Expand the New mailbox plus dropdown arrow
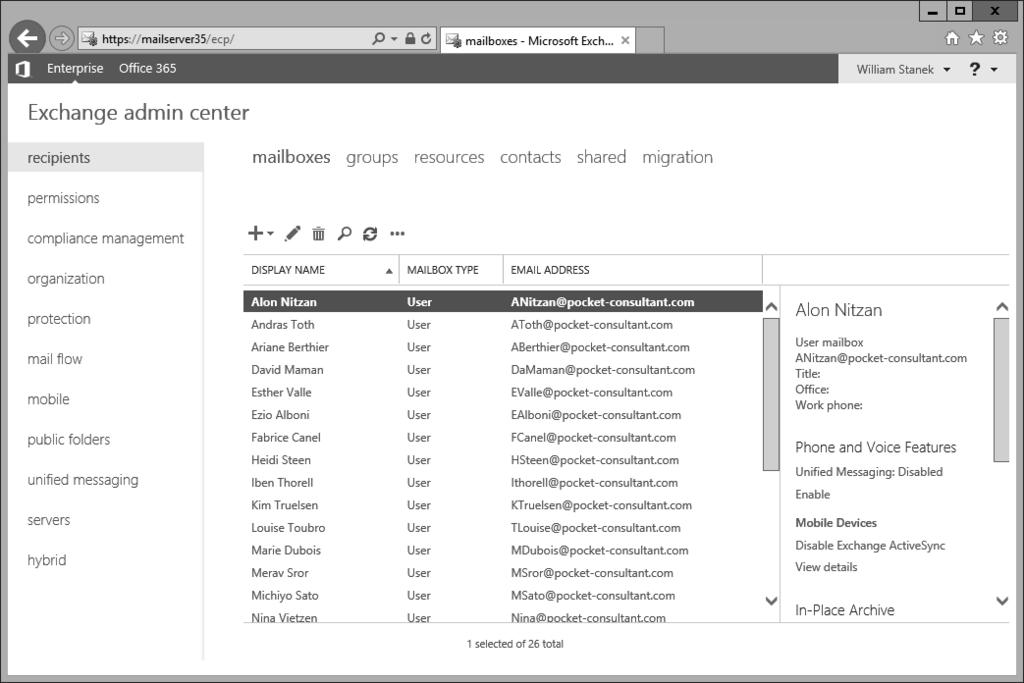1024x683 pixels. click(x=270, y=233)
